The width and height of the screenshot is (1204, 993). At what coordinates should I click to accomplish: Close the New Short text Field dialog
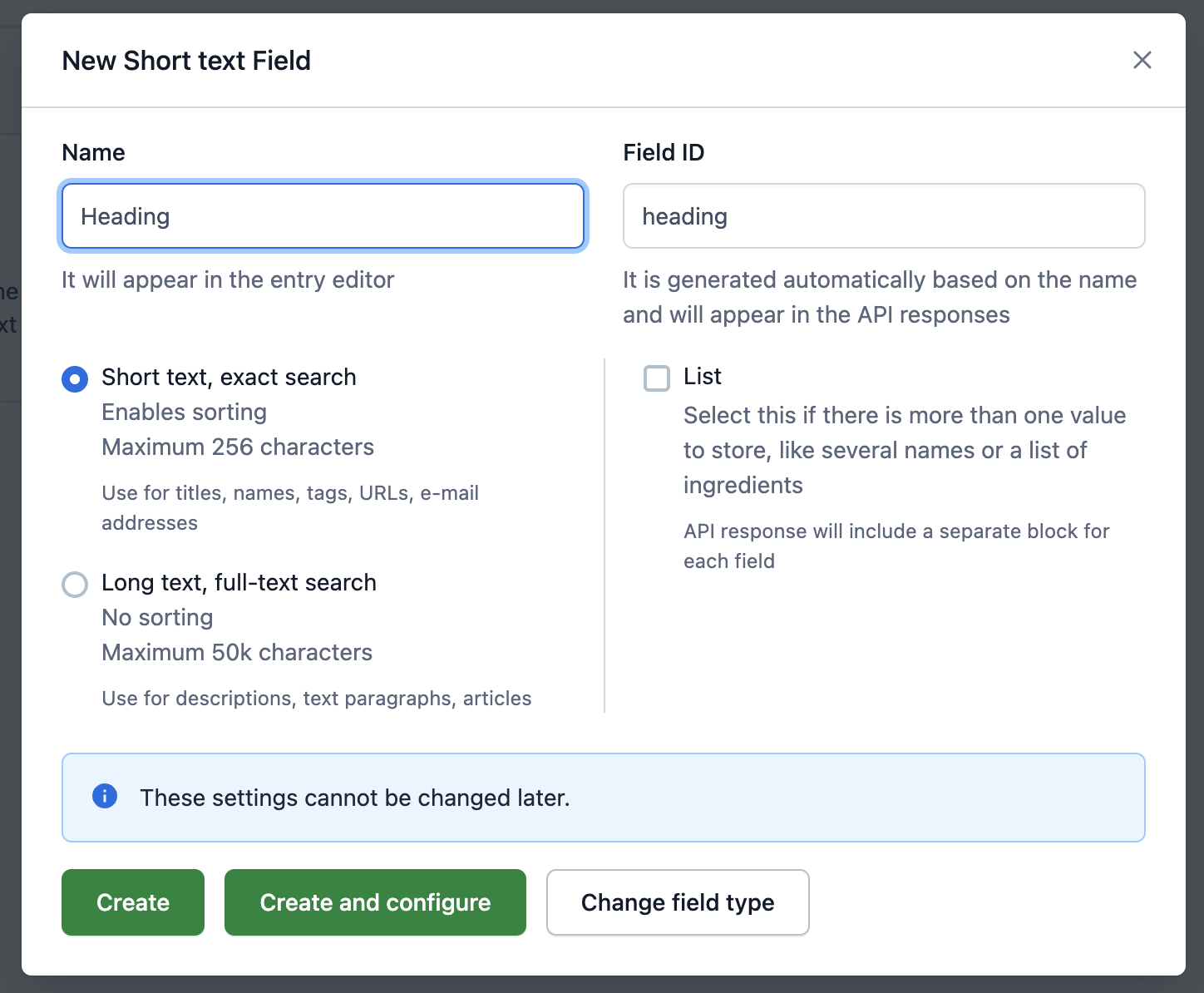pyautogui.click(x=1142, y=60)
